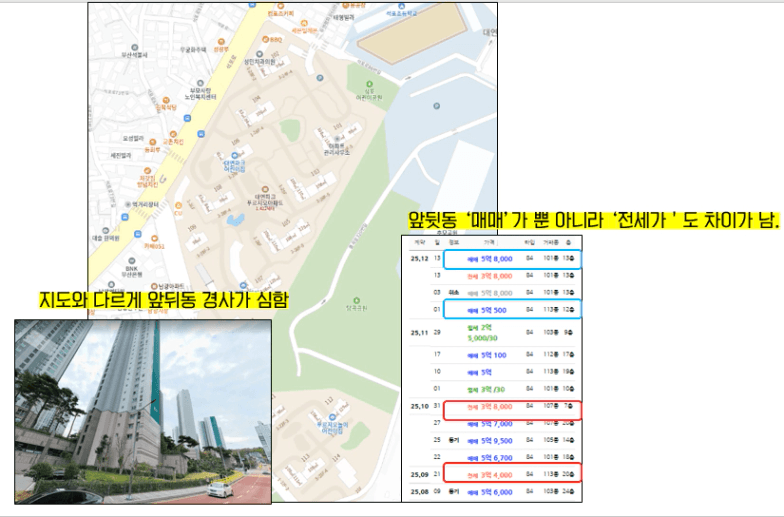Open the 성민치과의원 clinic marker

tap(259, 54)
